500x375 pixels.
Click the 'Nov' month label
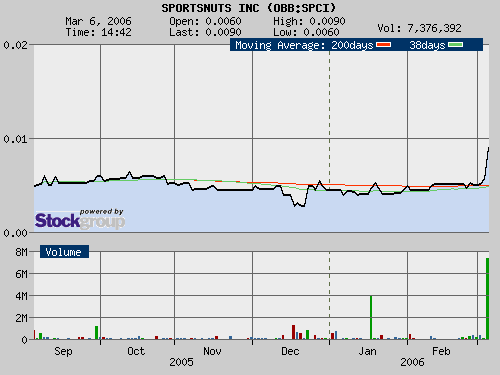pyautogui.click(x=212, y=351)
